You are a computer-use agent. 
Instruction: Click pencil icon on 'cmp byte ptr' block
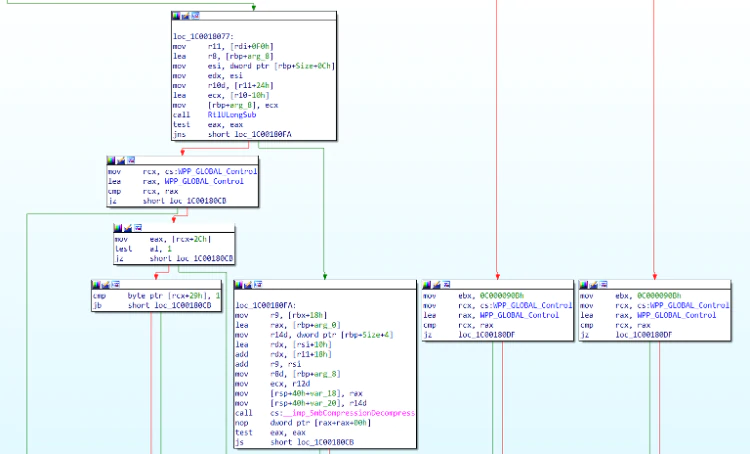tap(106, 285)
